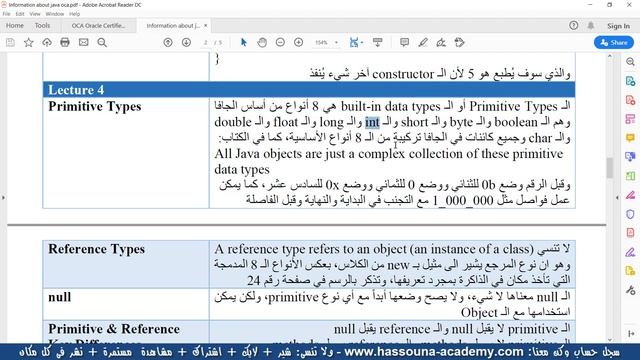Open the More Tools wrench icon
This screenshot has height=360, width=640.
[x=630, y=290]
